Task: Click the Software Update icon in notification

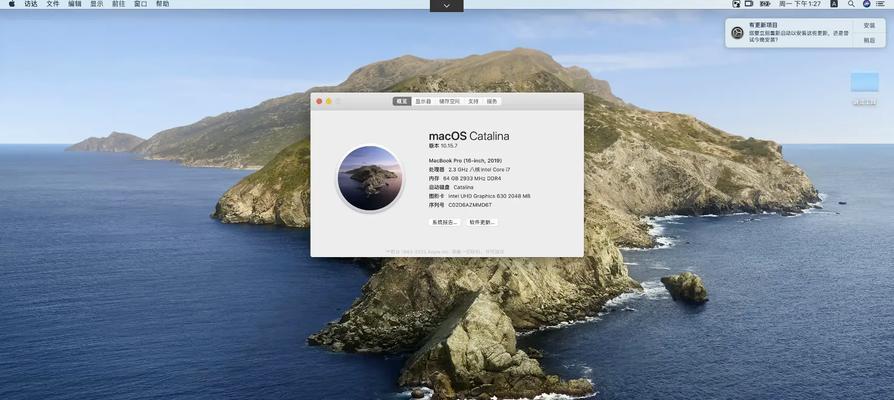Action: pyautogui.click(x=737, y=33)
